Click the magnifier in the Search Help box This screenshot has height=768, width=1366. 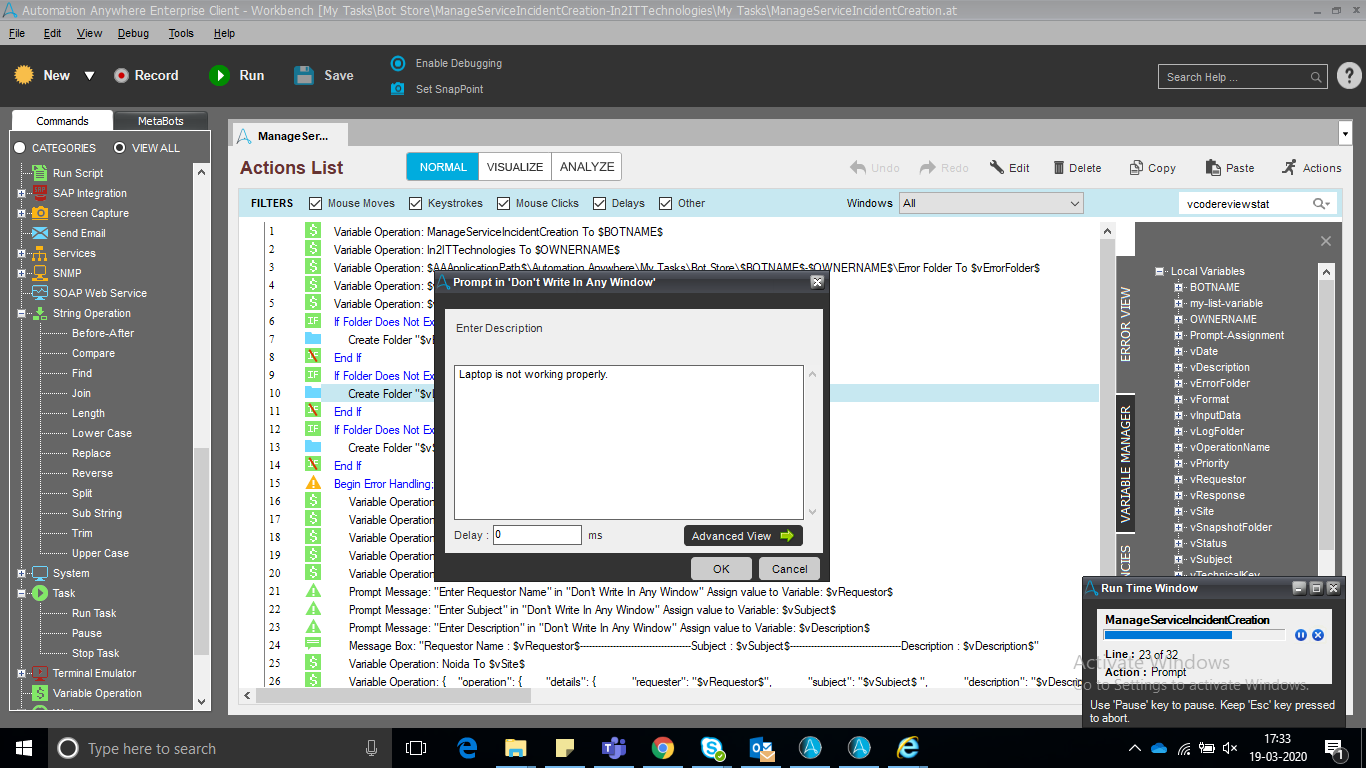coord(1317,77)
